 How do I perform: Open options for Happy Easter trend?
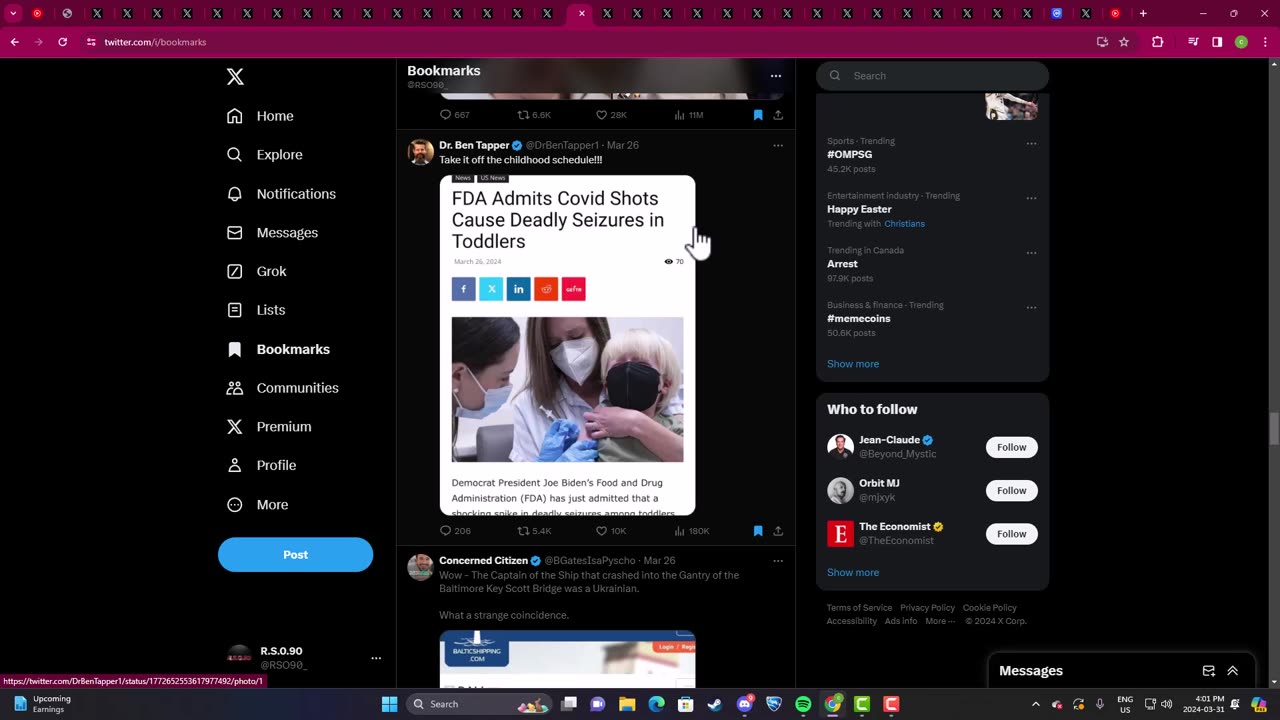(x=1031, y=198)
